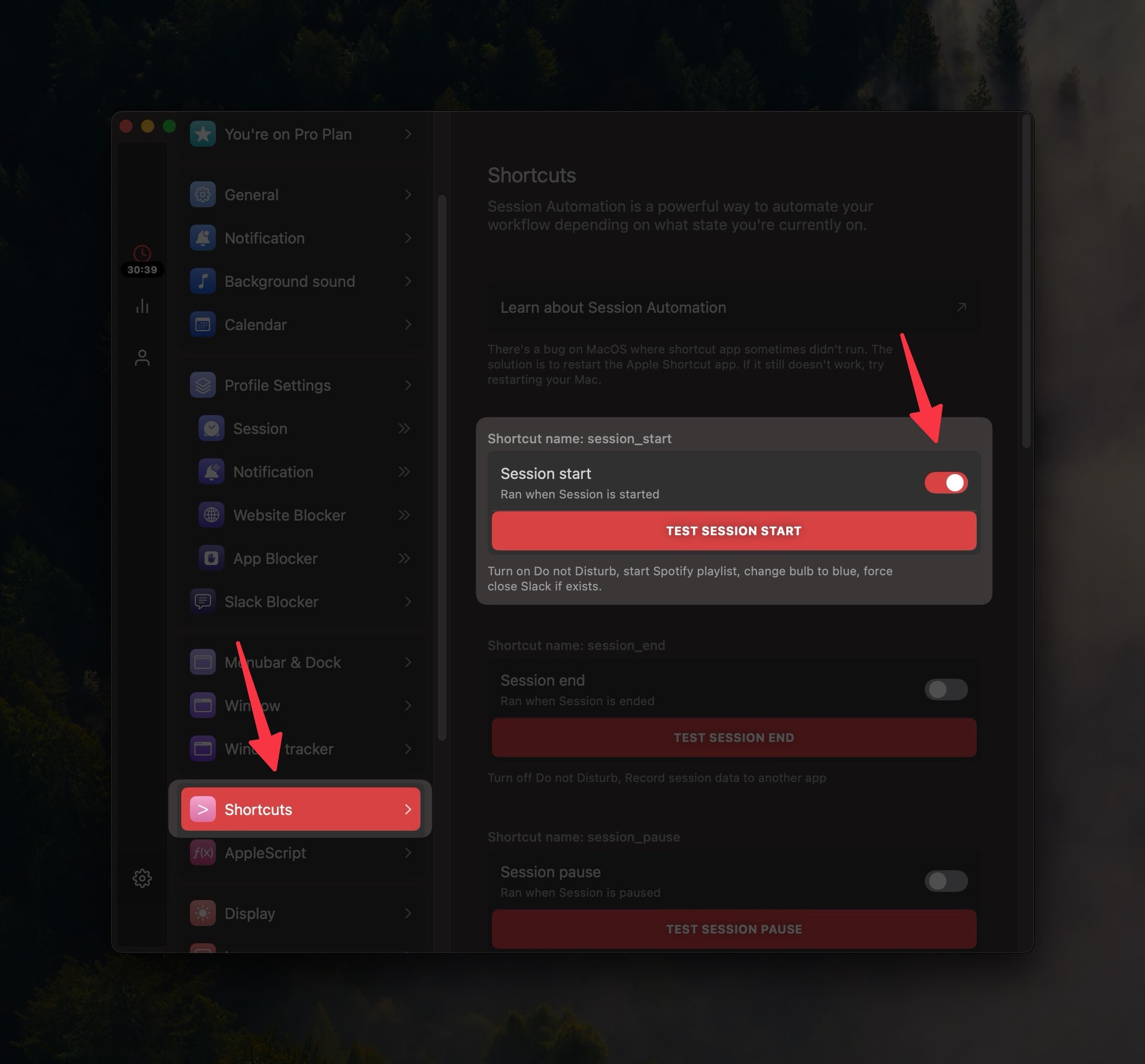The width and height of the screenshot is (1145, 1064).
Task: Open the statistics bar chart icon in sidebar
Action: pyautogui.click(x=142, y=306)
